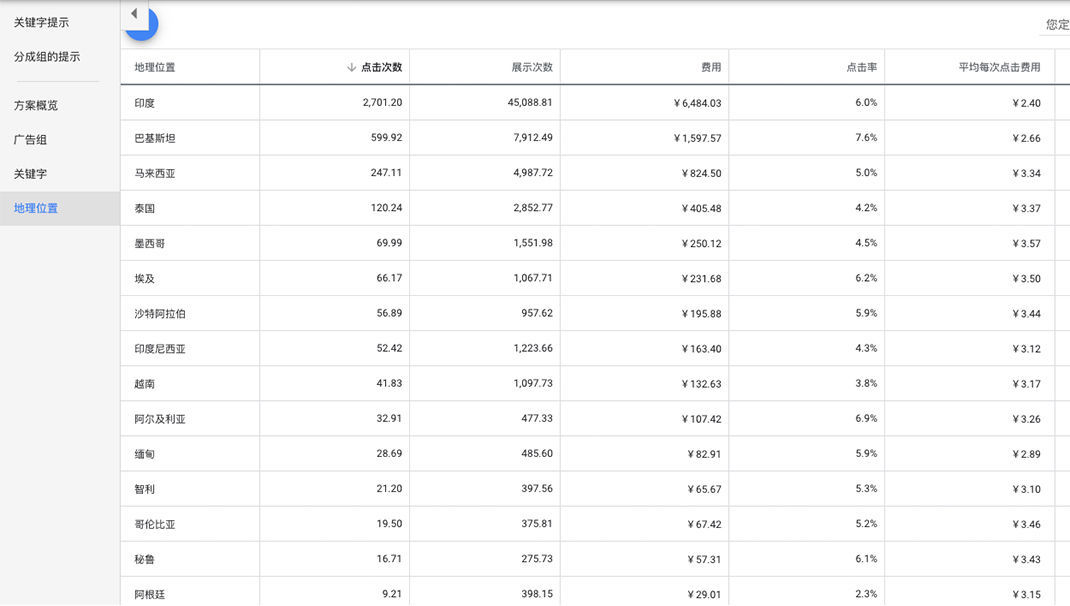The image size is (1070, 606).
Task: Sort by 平均每次点击费用 header
Action: (999, 68)
